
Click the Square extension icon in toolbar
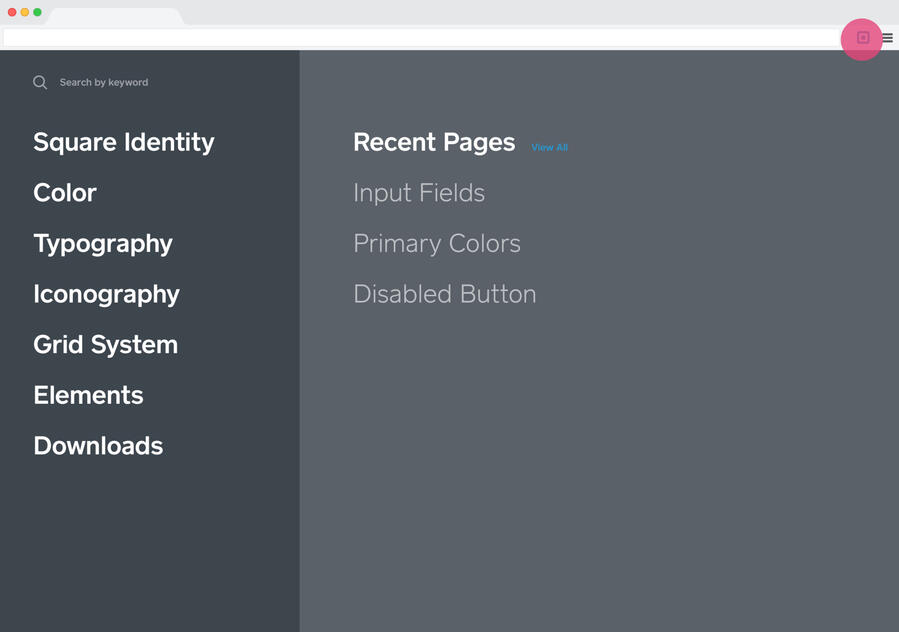click(x=862, y=38)
